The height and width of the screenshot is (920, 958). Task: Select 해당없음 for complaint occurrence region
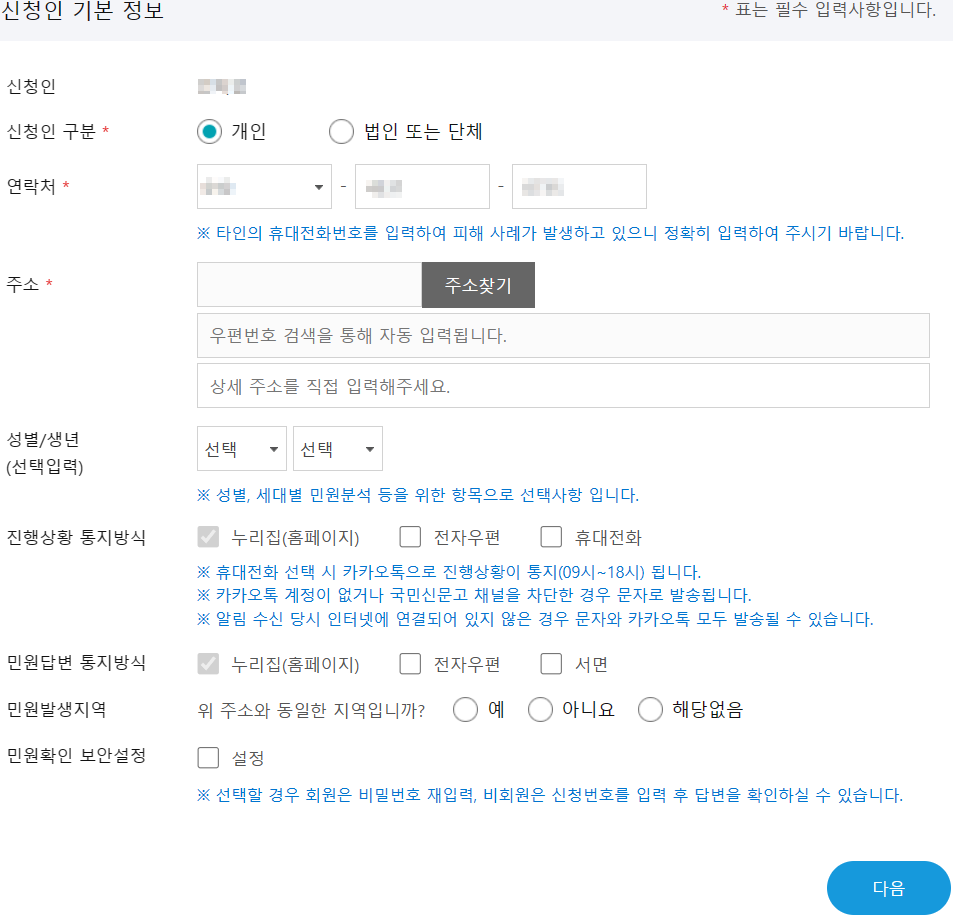tap(650, 709)
